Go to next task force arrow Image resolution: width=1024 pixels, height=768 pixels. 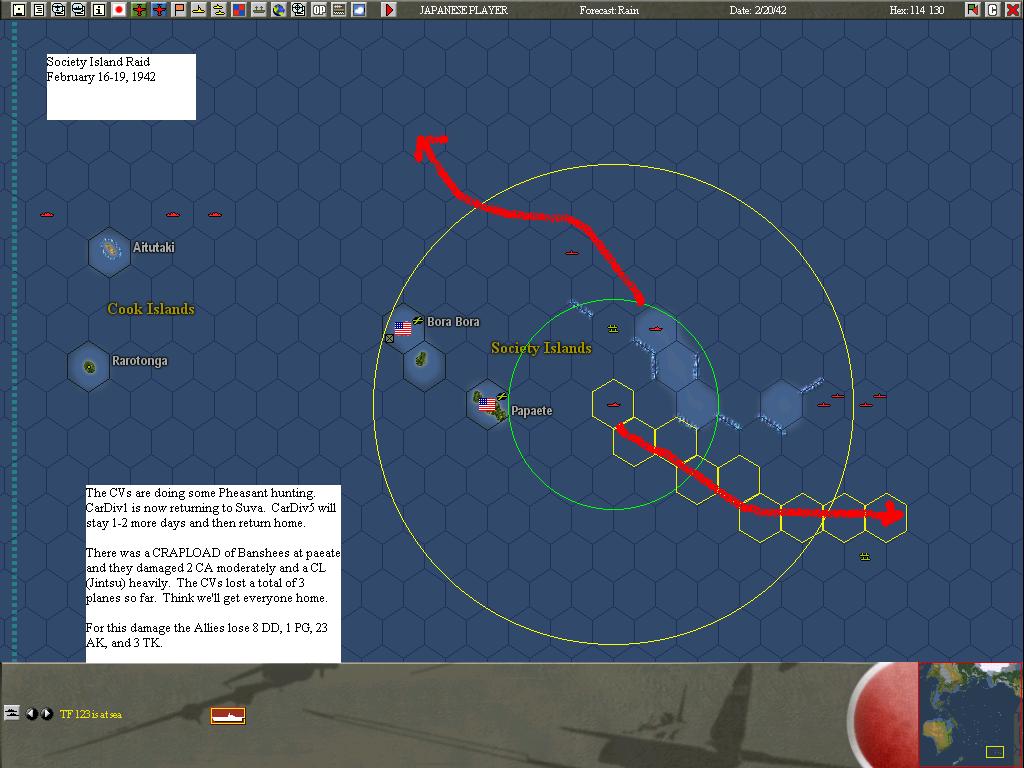tap(47, 714)
